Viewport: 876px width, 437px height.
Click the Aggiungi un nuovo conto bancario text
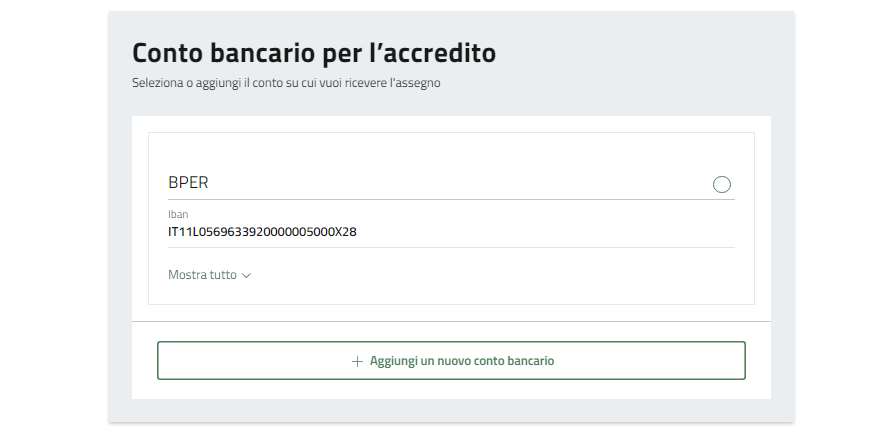461,361
